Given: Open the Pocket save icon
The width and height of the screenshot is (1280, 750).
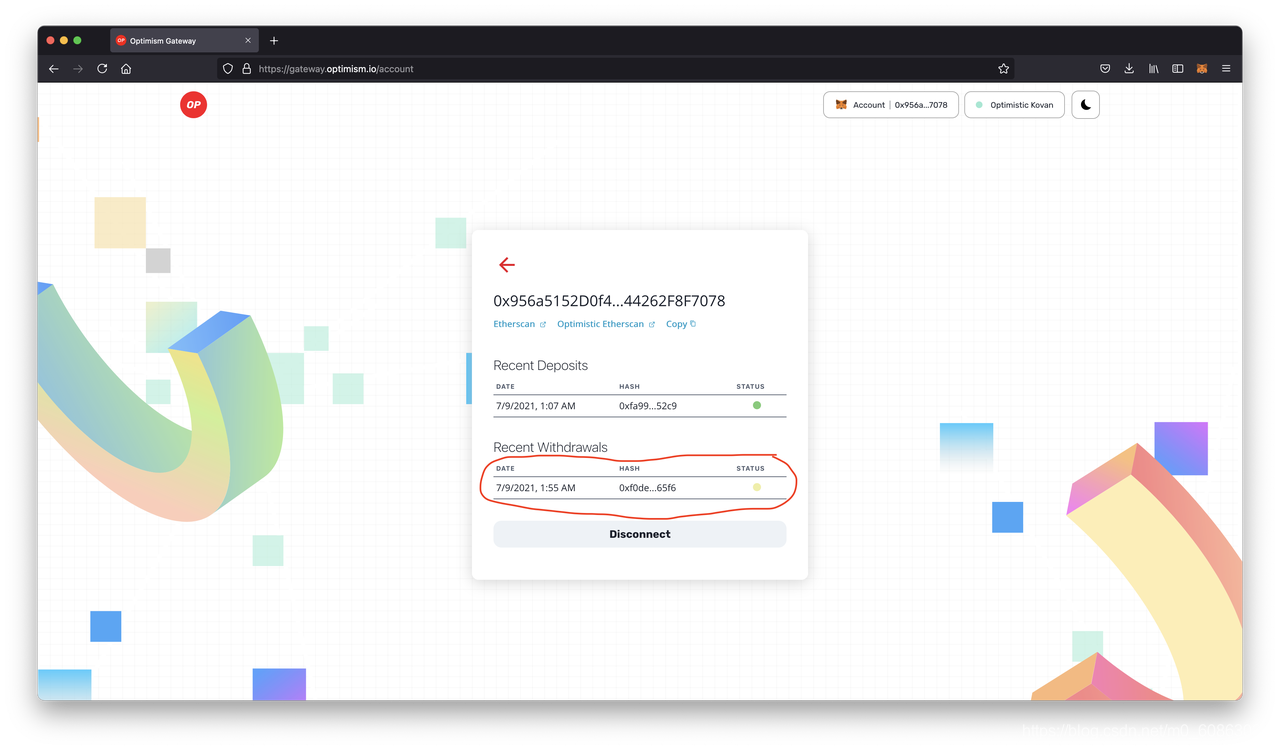Looking at the screenshot, I should click(1105, 69).
